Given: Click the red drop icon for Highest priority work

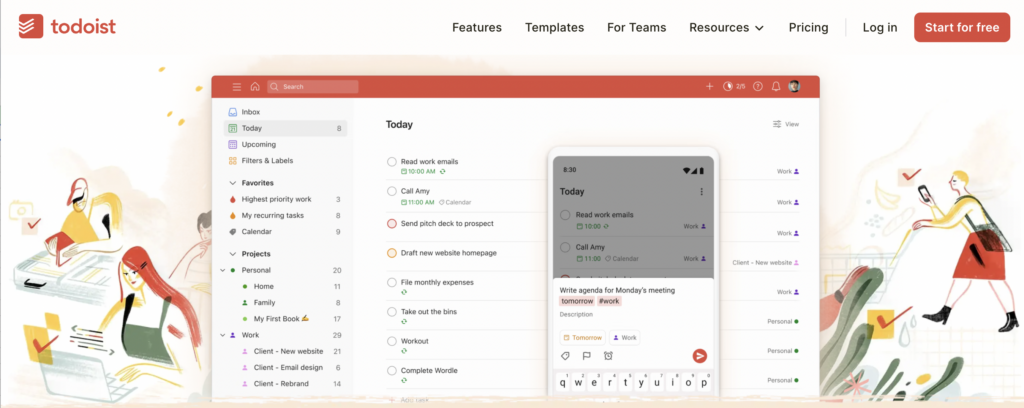Looking at the screenshot, I should tap(232, 199).
